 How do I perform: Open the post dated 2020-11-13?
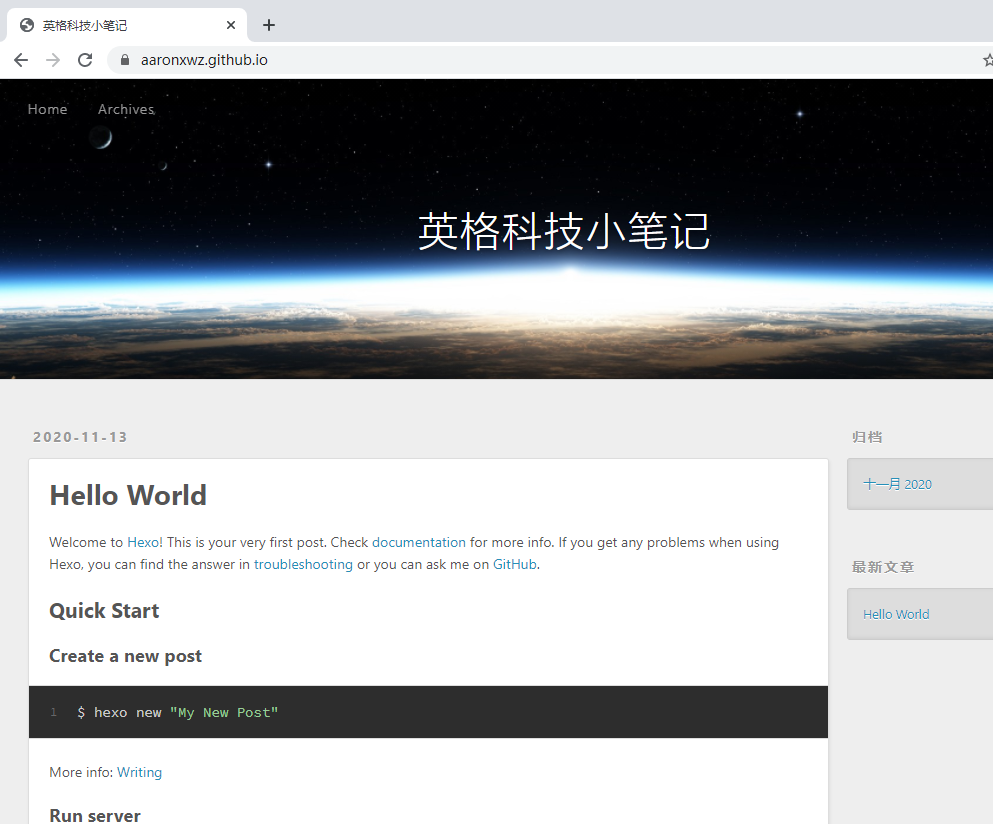tap(80, 437)
